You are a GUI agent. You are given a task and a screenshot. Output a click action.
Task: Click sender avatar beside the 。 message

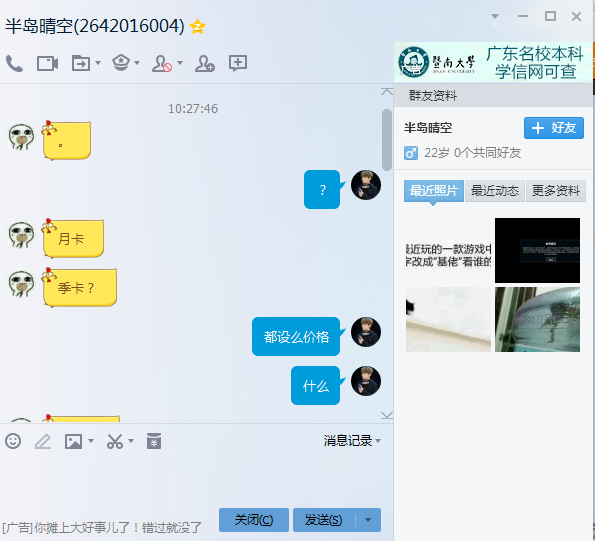[x=21, y=137]
